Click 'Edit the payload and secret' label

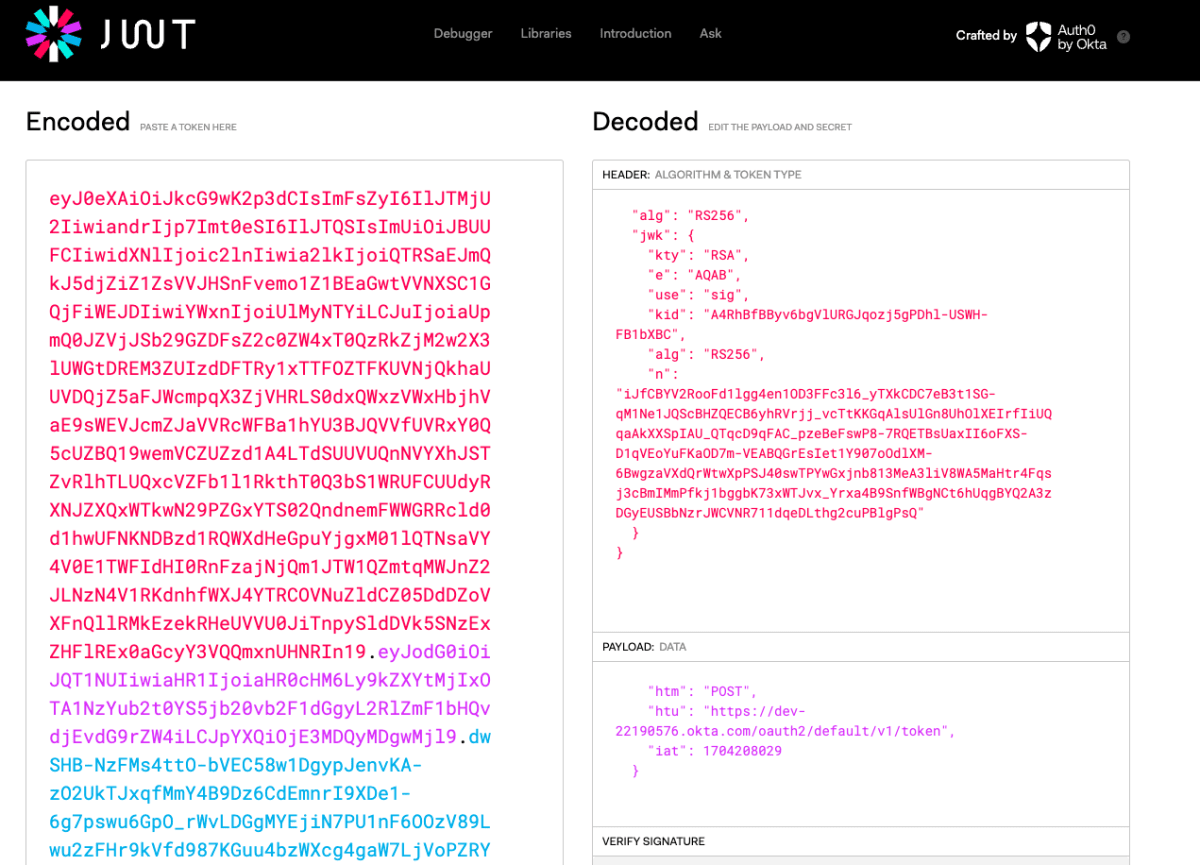coord(780,127)
